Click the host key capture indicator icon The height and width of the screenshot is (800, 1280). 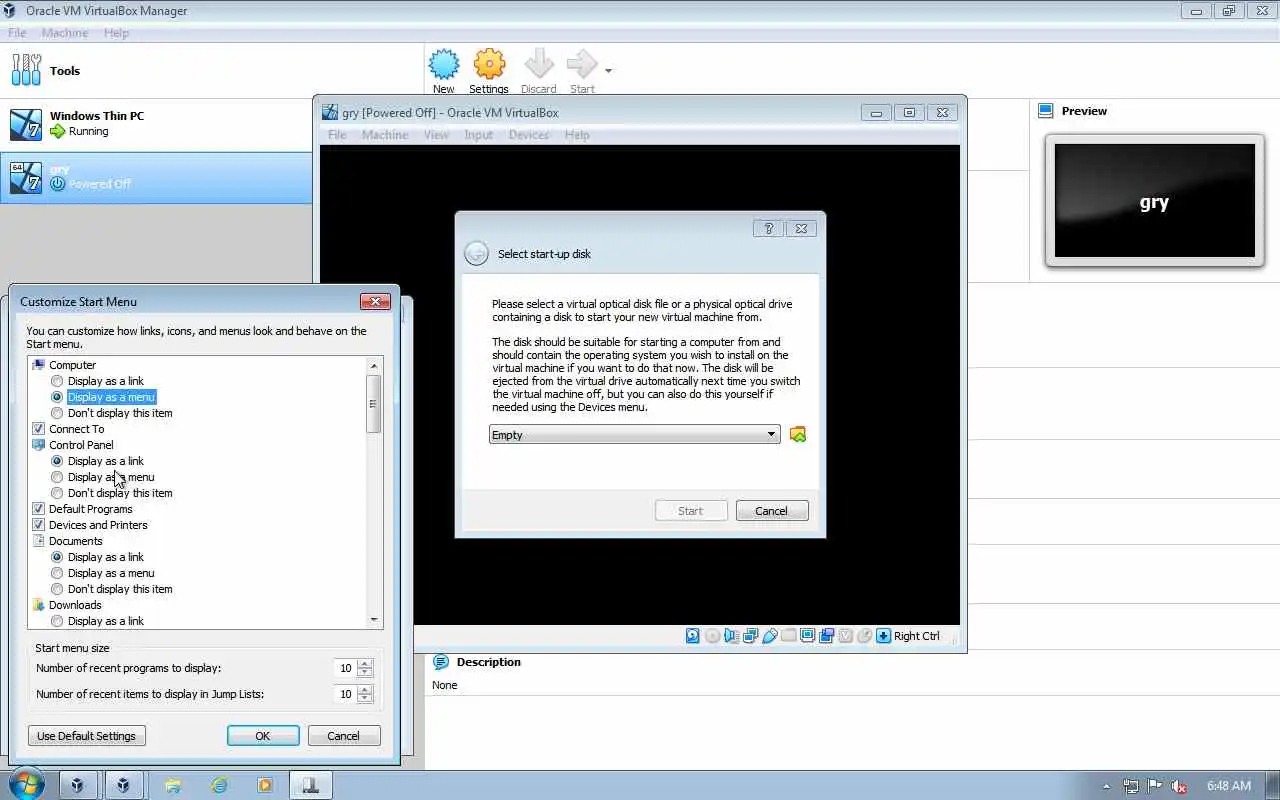coord(883,635)
